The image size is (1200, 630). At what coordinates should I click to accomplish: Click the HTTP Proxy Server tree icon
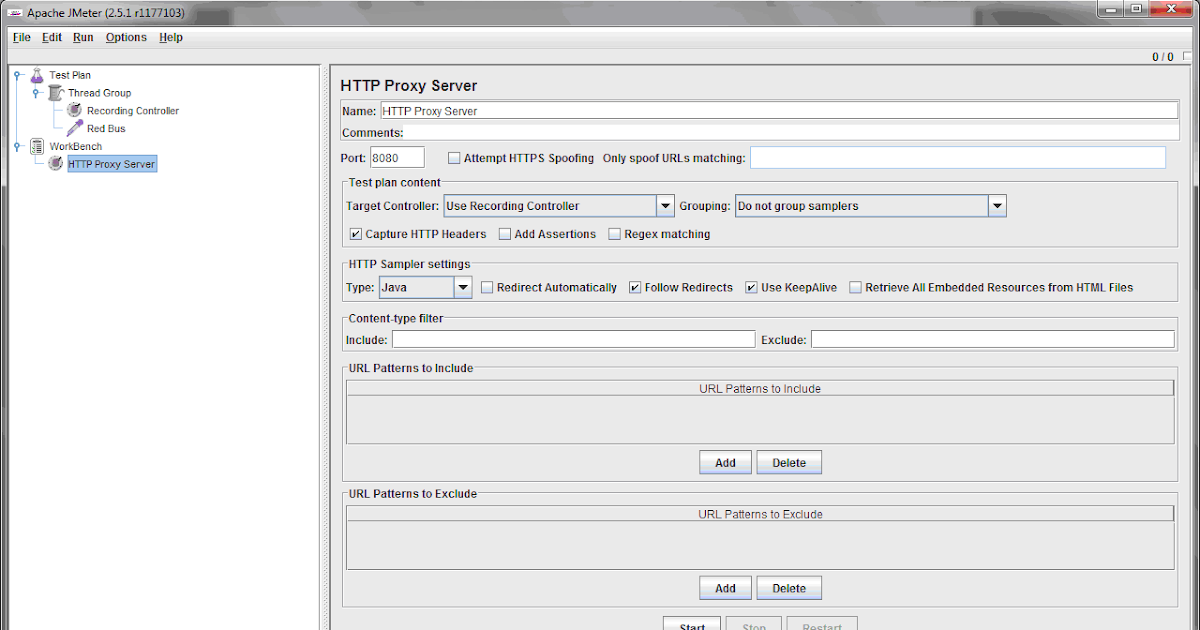[x=56, y=164]
